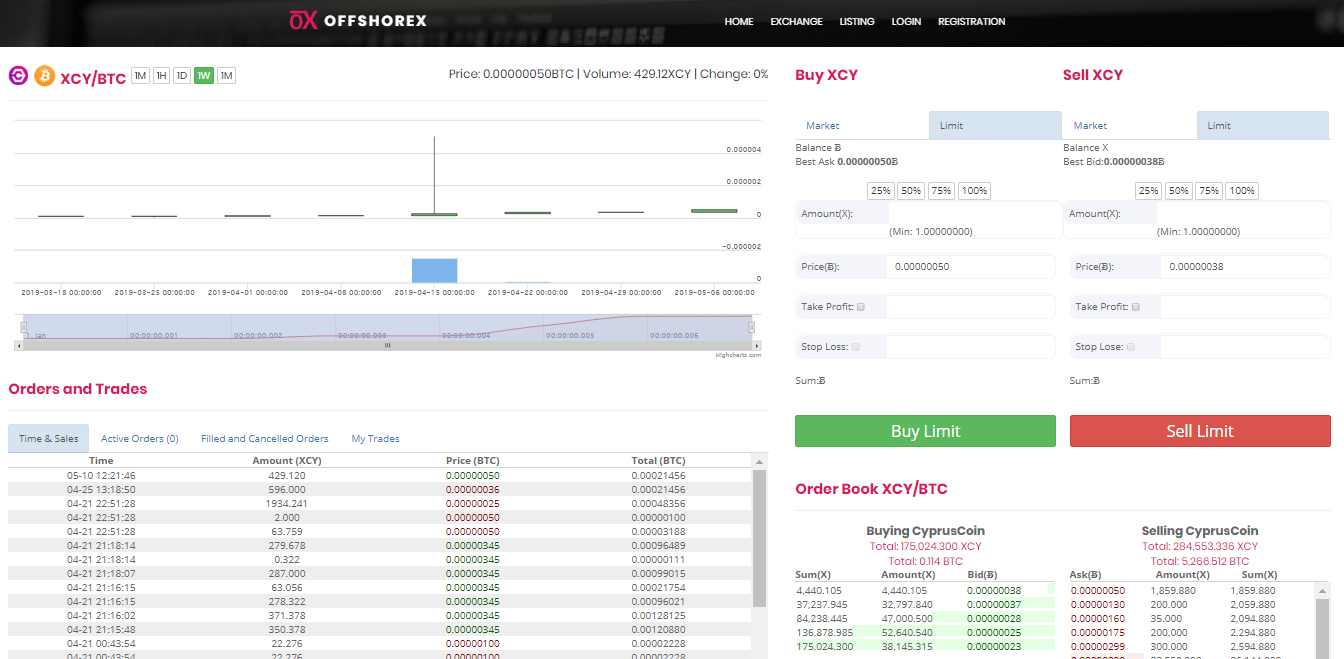Image resolution: width=1344 pixels, height=659 pixels.
Task: Click the up arrow of the trades table scrollbar
Action: point(760,462)
